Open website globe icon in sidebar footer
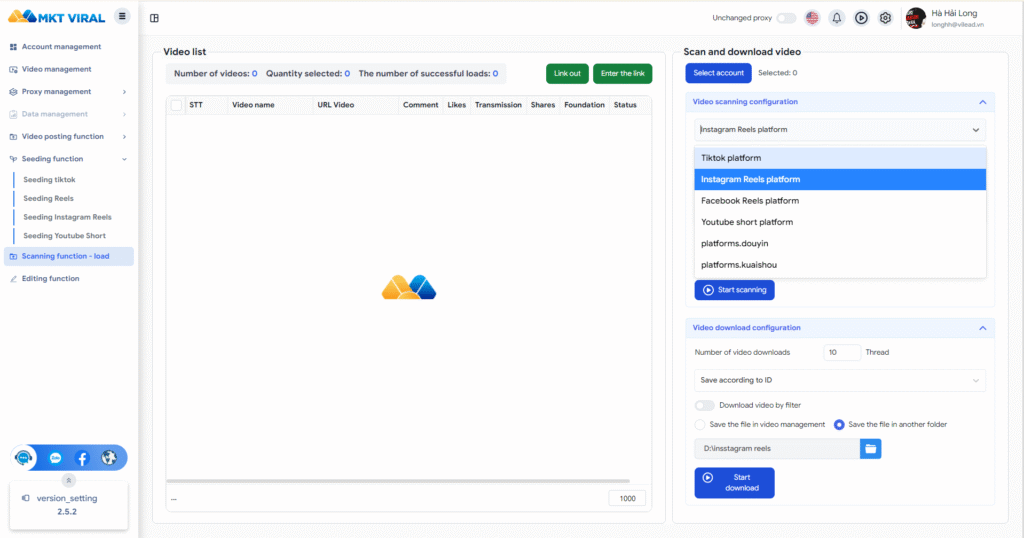The height and width of the screenshot is (538, 1024). click(x=109, y=458)
